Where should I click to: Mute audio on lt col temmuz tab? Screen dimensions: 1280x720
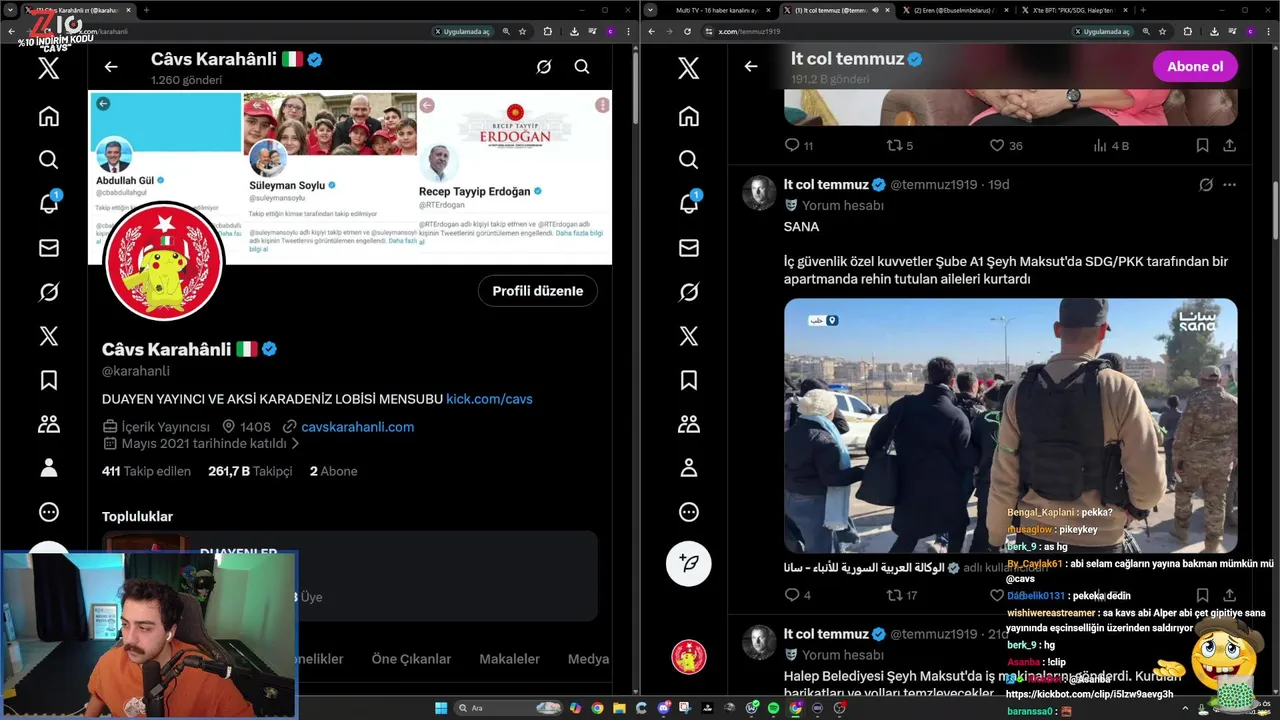[876, 10]
